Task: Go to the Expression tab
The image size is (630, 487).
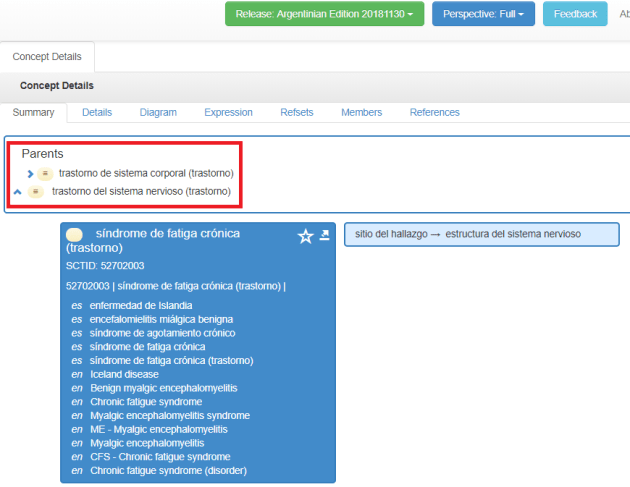Action: pyautogui.click(x=228, y=112)
